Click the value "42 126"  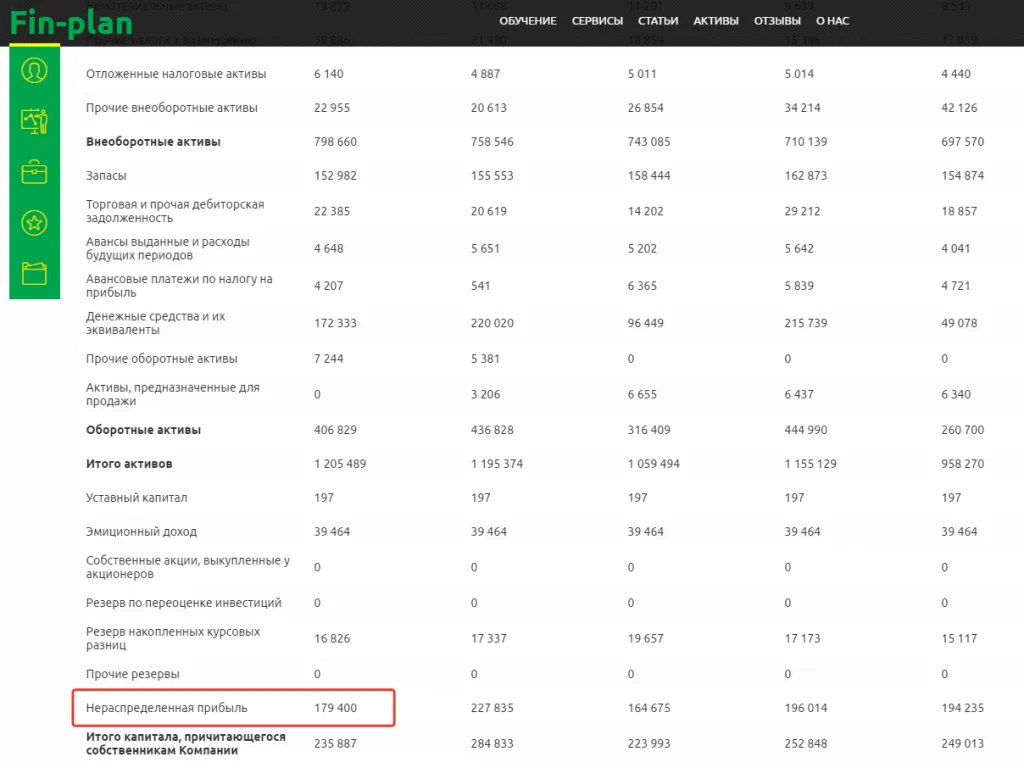[x=959, y=108]
